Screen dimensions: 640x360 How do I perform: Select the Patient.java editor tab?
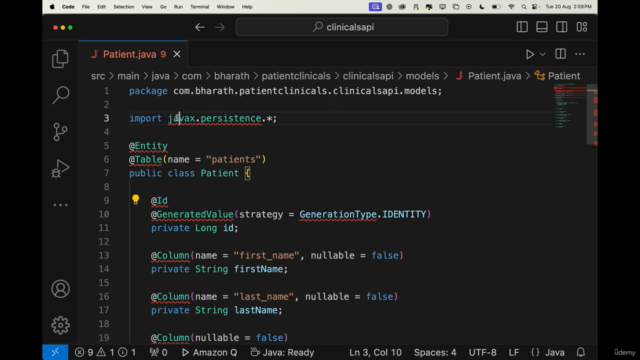[133, 54]
